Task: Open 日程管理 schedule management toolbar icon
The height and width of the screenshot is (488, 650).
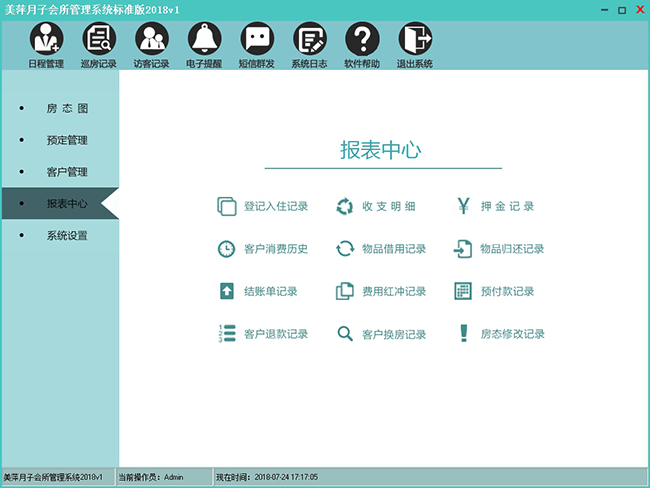Action: point(46,40)
